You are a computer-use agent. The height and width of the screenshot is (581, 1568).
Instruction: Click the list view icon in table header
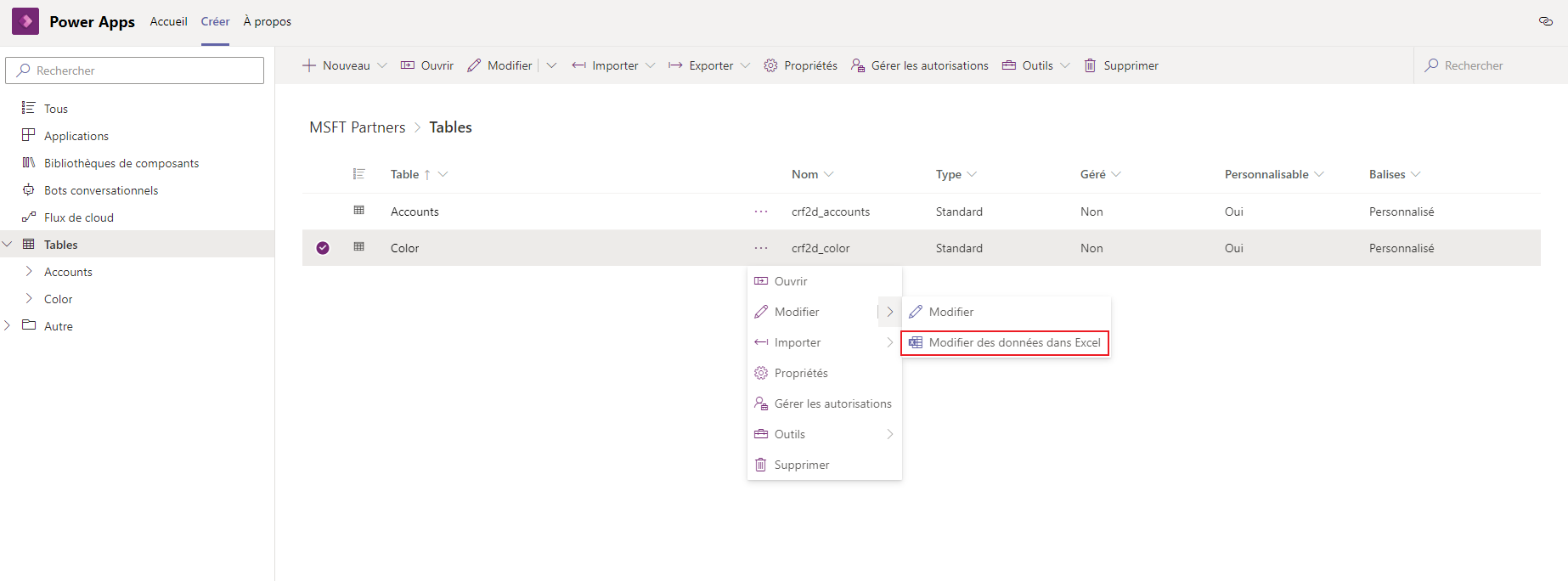click(x=359, y=174)
